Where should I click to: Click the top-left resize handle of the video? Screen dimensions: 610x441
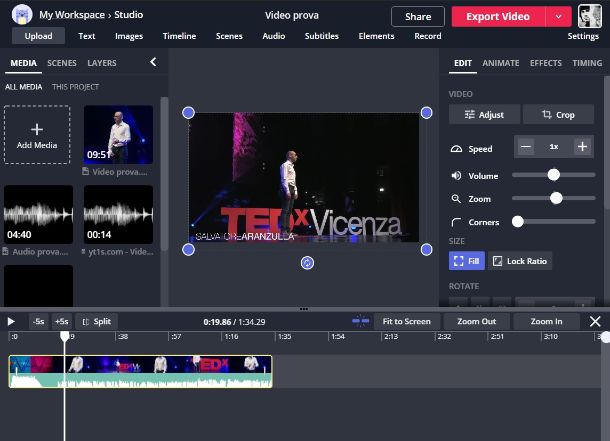pyautogui.click(x=188, y=113)
